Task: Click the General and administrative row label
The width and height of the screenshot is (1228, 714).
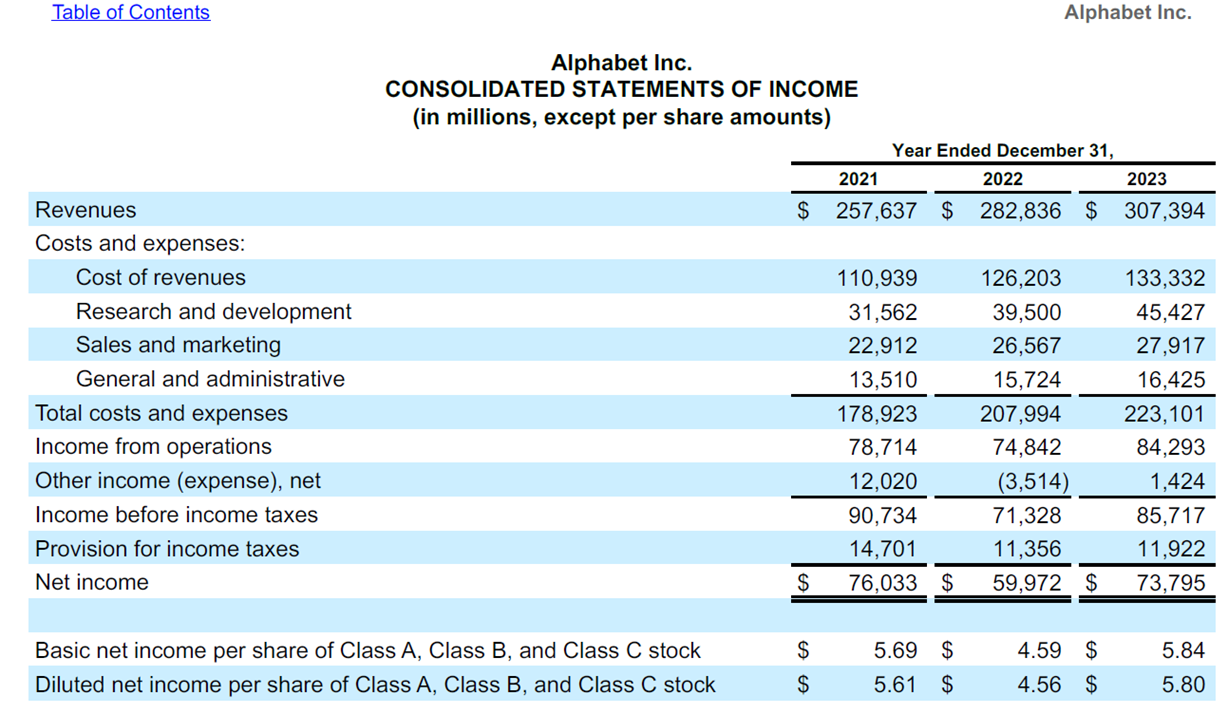Action: click(x=210, y=379)
